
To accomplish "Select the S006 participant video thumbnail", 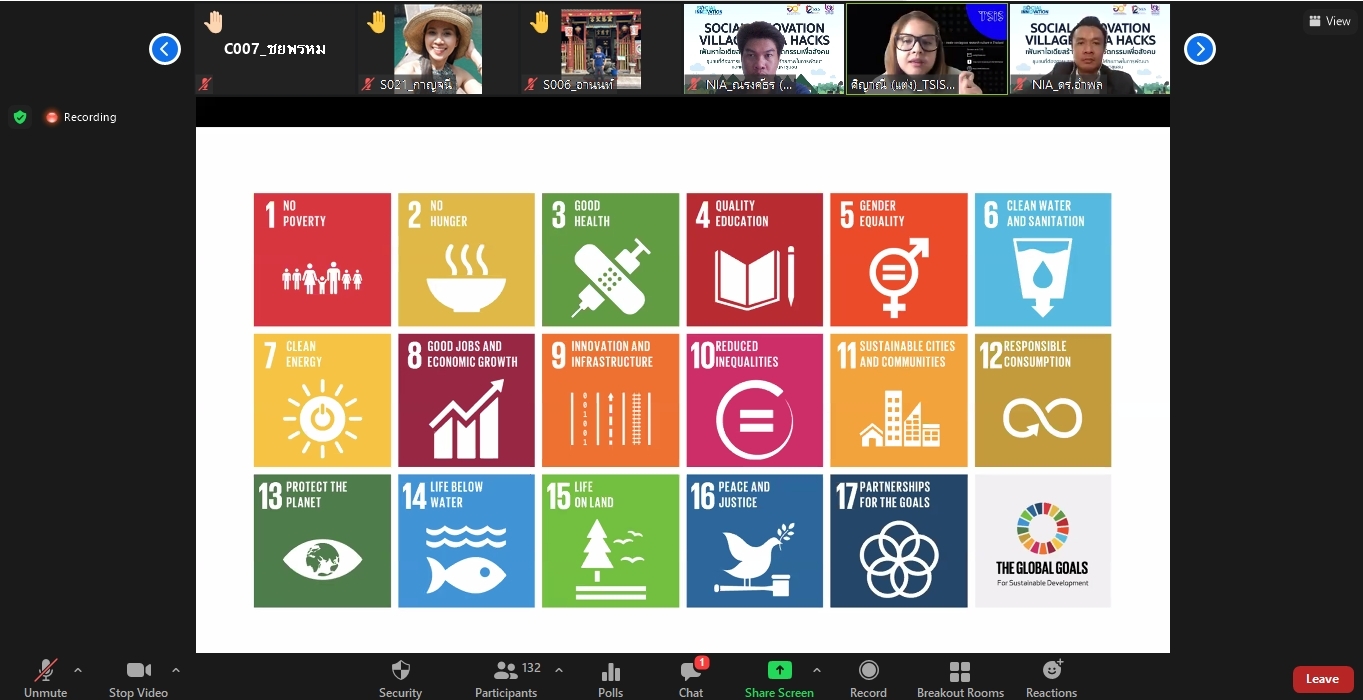I will pyautogui.click(x=601, y=49).
